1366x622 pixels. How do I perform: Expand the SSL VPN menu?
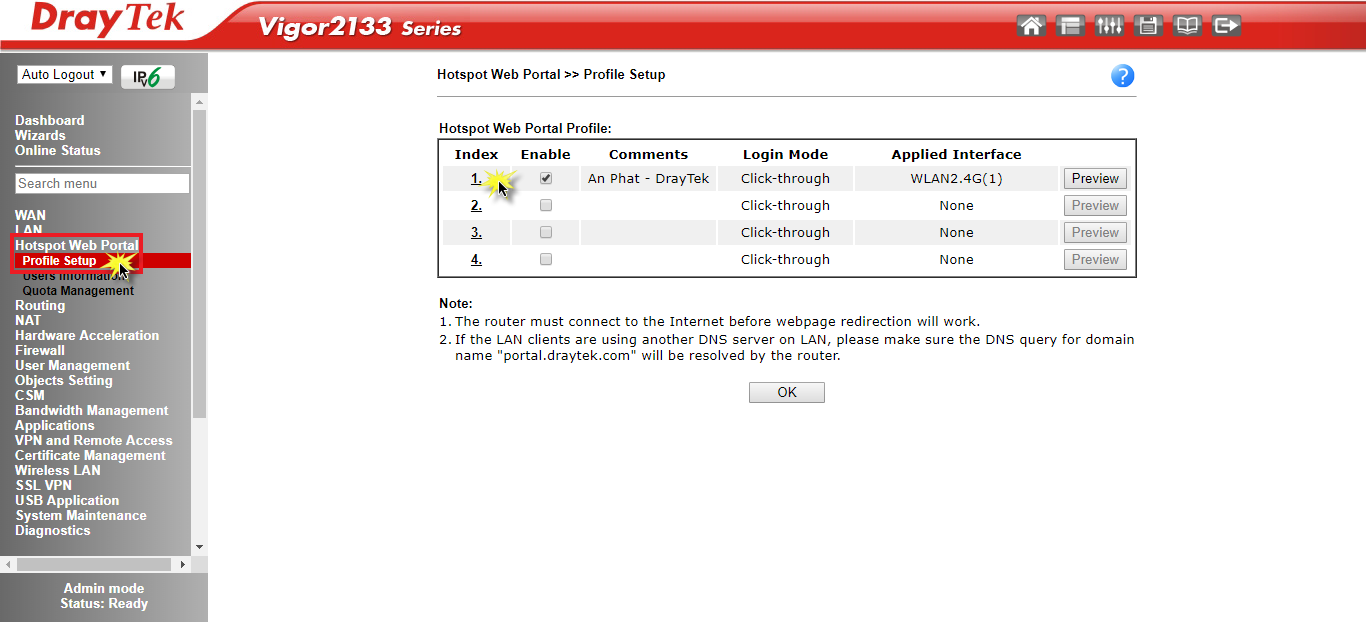(x=43, y=485)
